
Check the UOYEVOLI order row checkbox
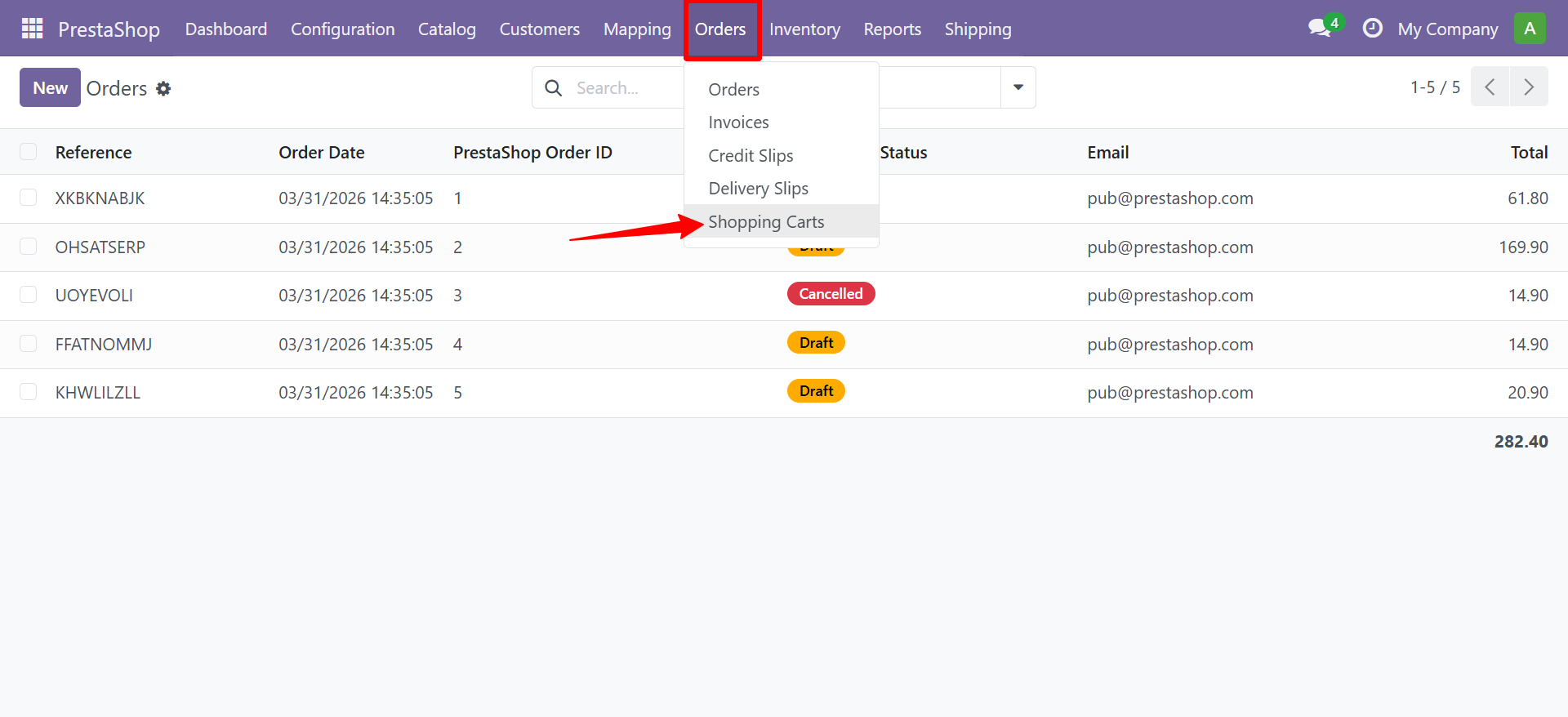[29, 295]
